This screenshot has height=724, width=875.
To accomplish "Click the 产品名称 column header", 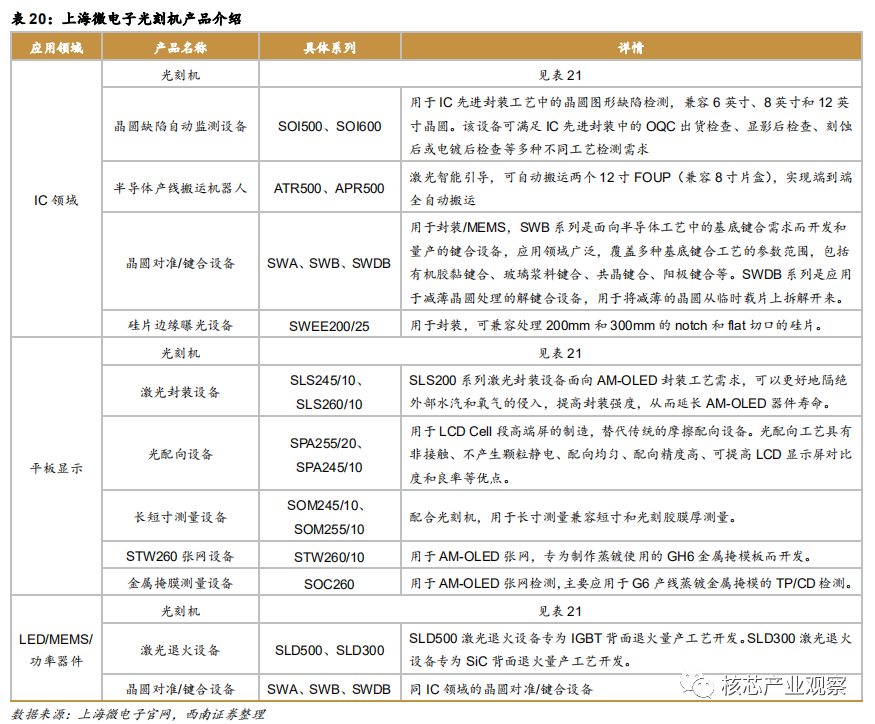I will click(180, 47).
